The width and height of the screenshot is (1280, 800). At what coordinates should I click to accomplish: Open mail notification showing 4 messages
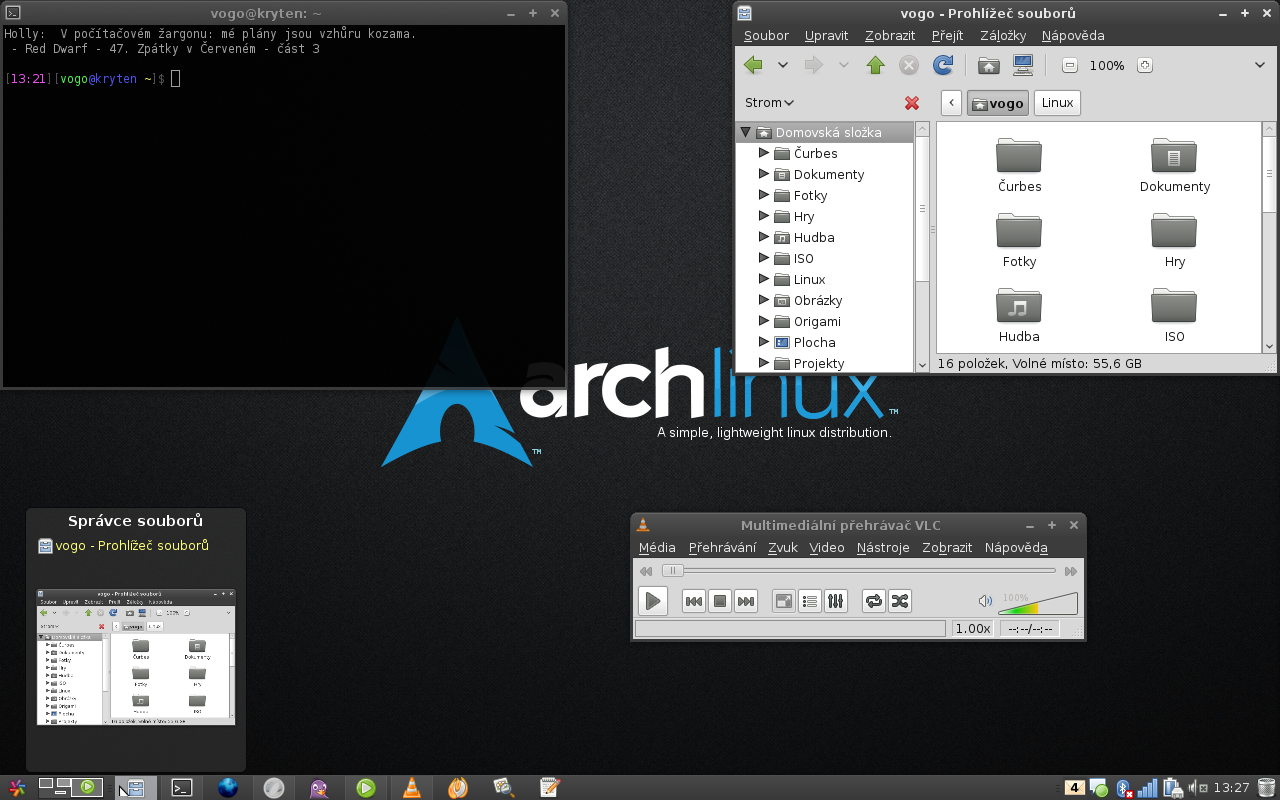point(1075,788)
